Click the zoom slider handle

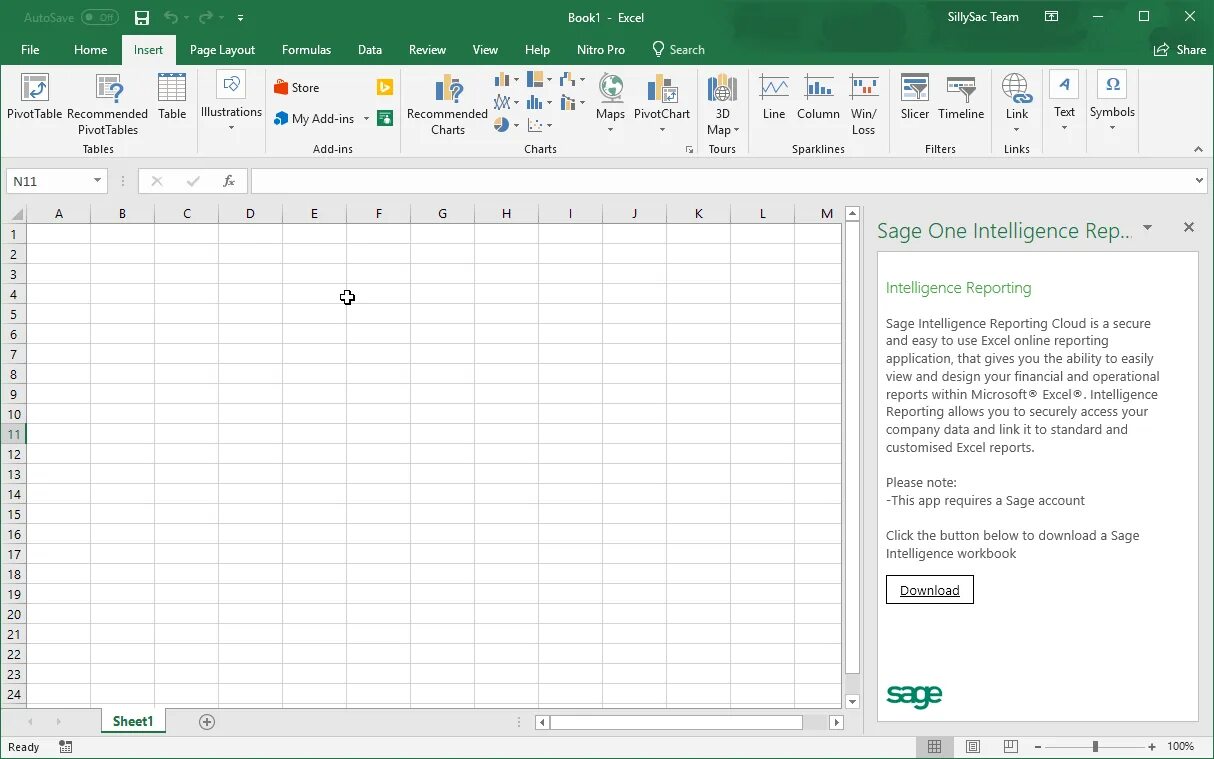1095,746
